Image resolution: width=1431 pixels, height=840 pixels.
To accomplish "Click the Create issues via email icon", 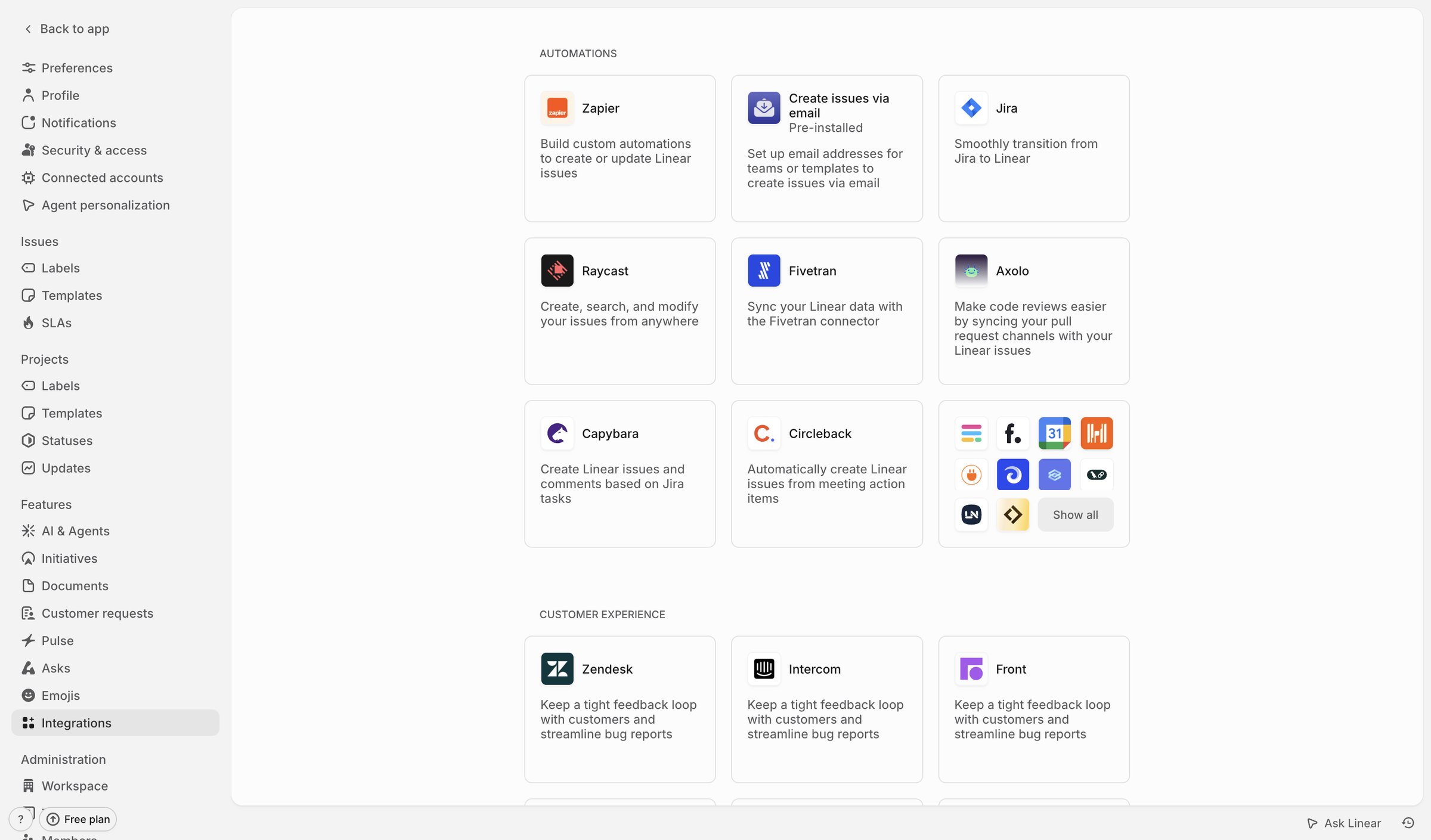I will click(x=764, y=108).
